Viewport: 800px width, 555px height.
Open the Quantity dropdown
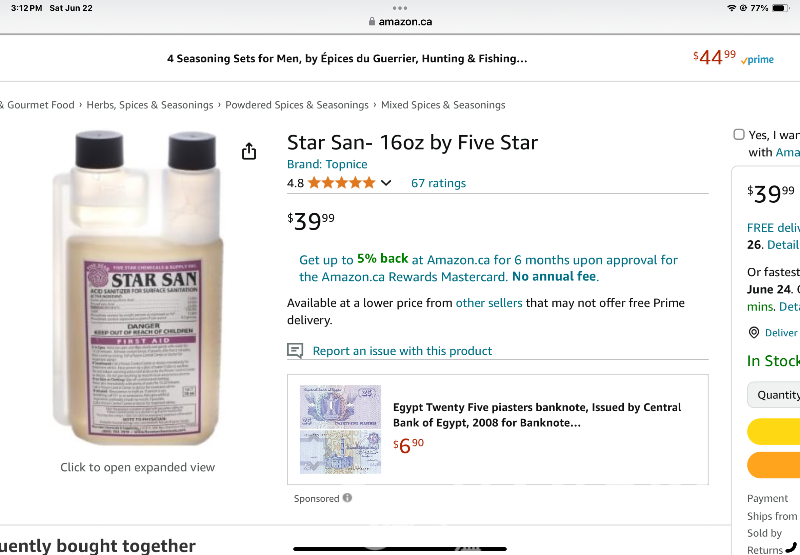775,395
